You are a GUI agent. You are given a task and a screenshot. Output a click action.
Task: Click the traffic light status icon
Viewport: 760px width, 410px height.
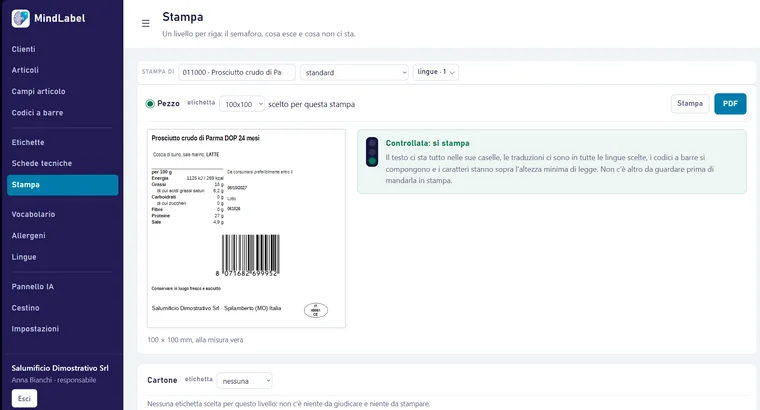372,152
